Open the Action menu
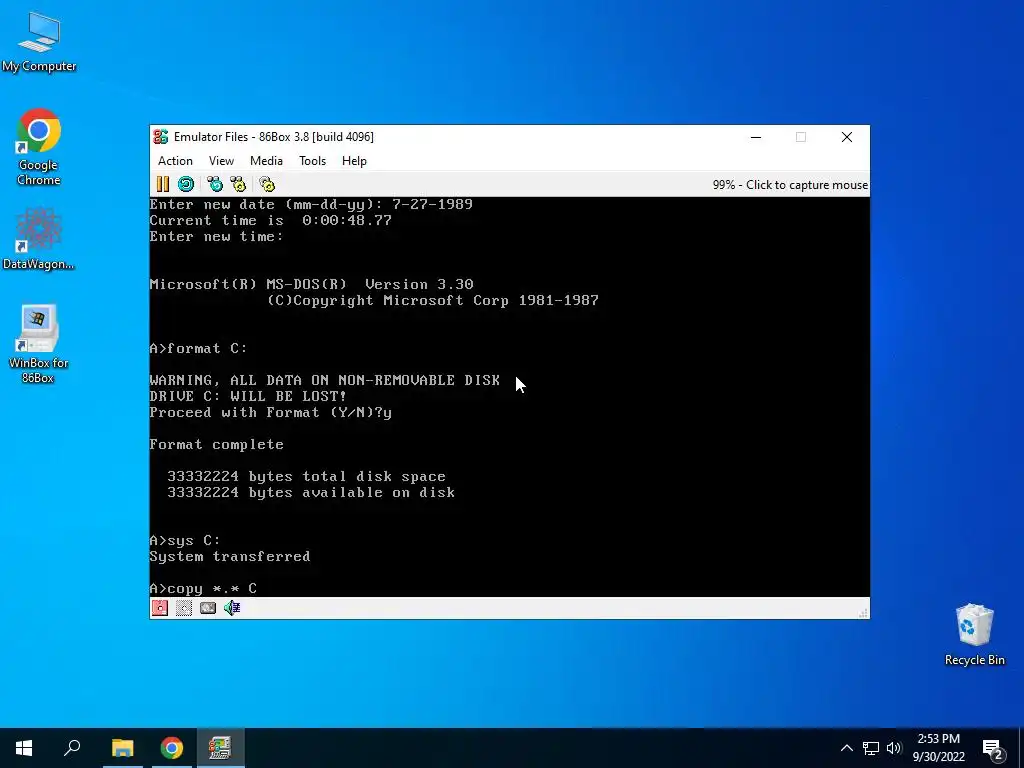 click(175, 161)
